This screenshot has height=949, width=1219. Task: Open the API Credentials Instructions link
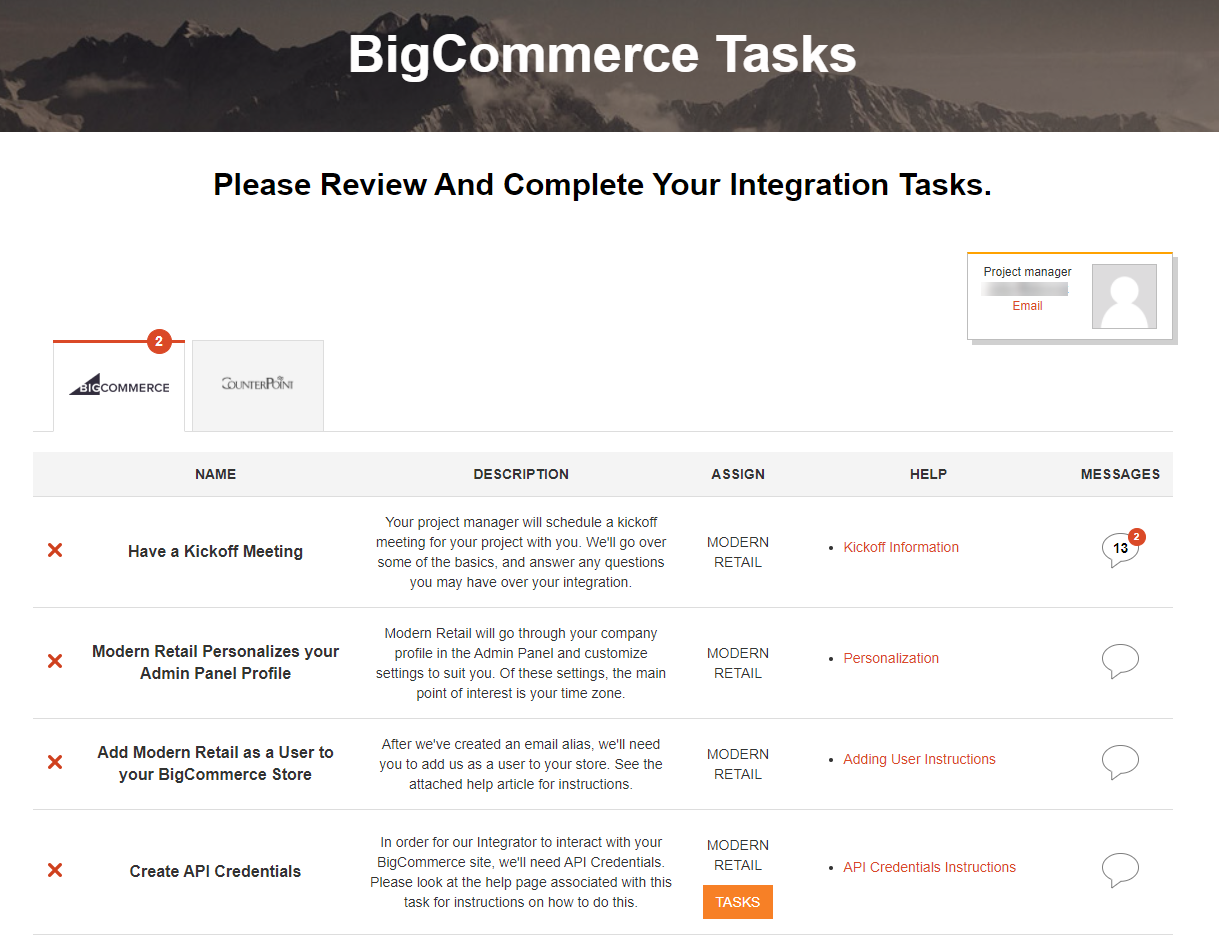tap(929, 867)
